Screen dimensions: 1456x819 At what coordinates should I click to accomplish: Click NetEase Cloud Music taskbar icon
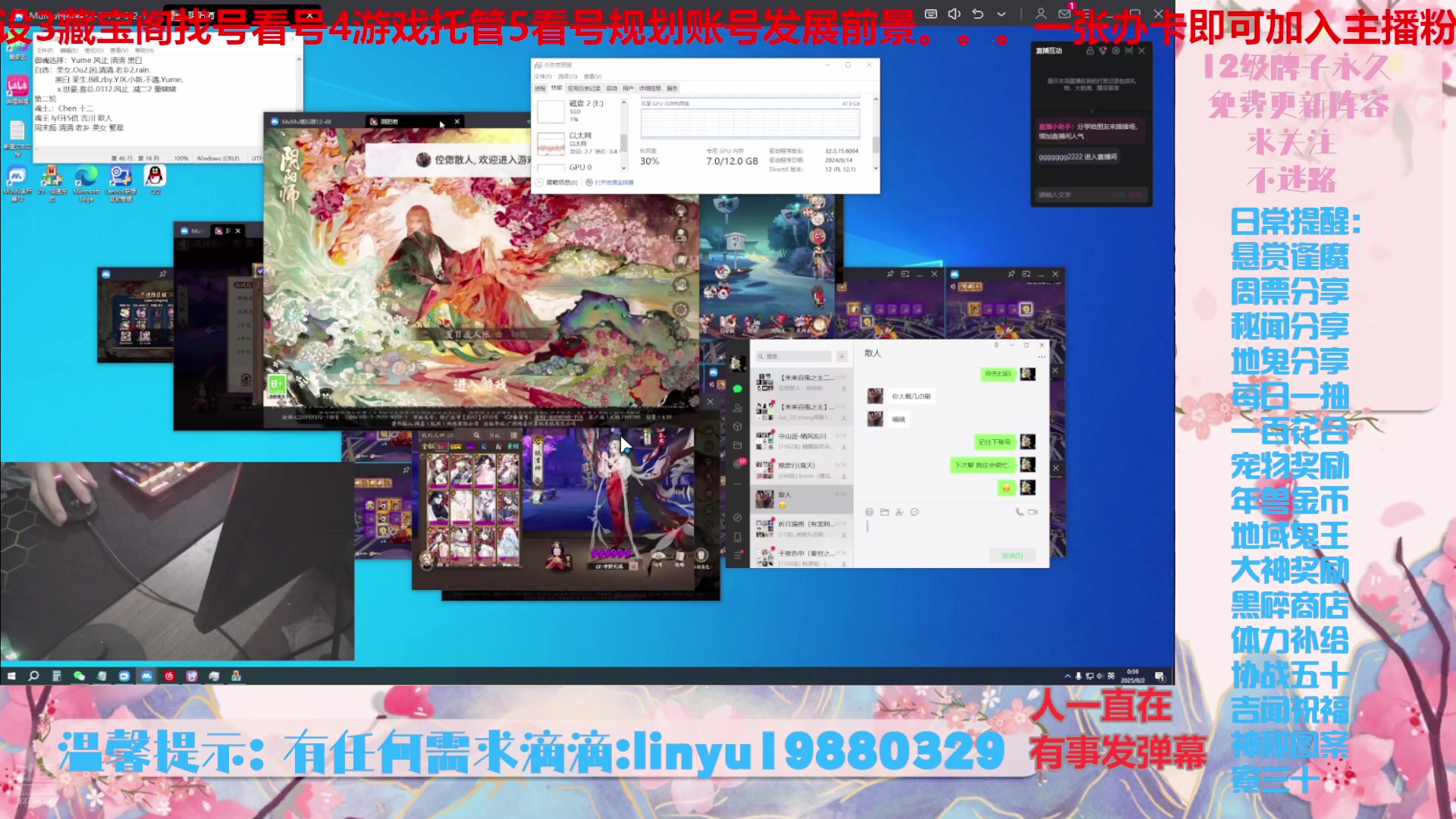pos(169,676)
